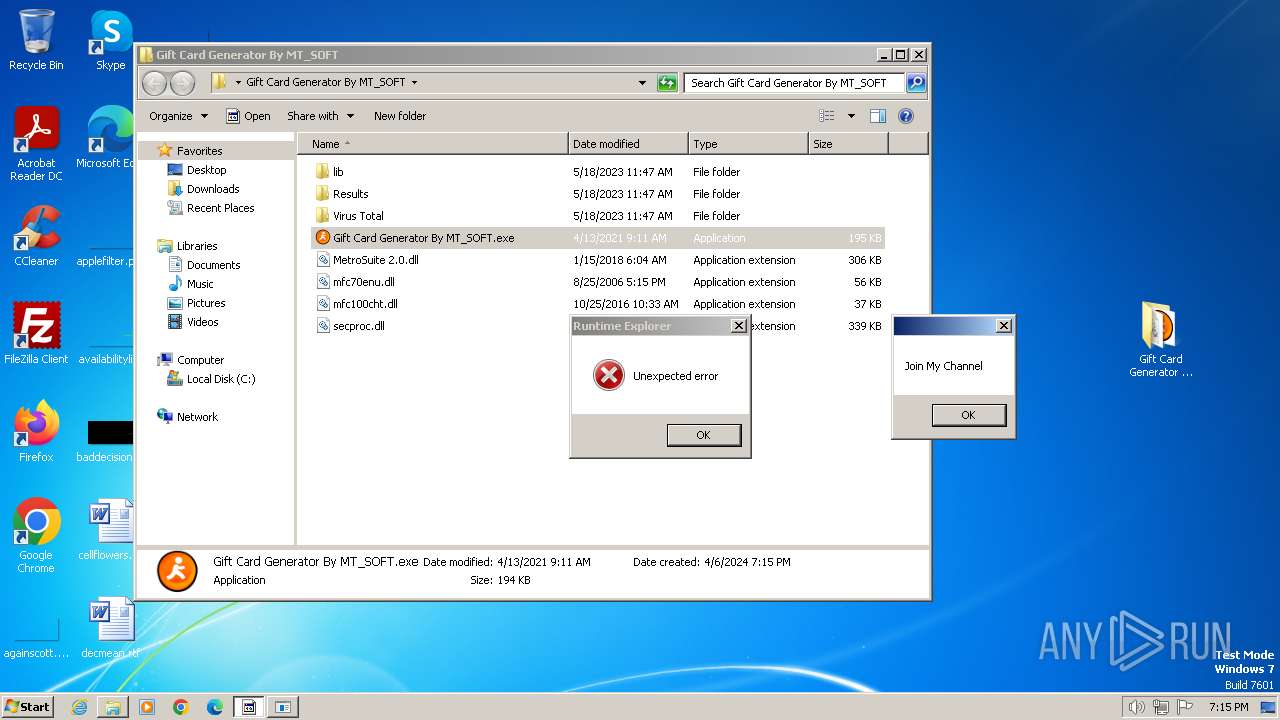This screenshot has width=1280, height=720.
Task: Launch FileZilla Client from desktop
Action: click(36, 333)
